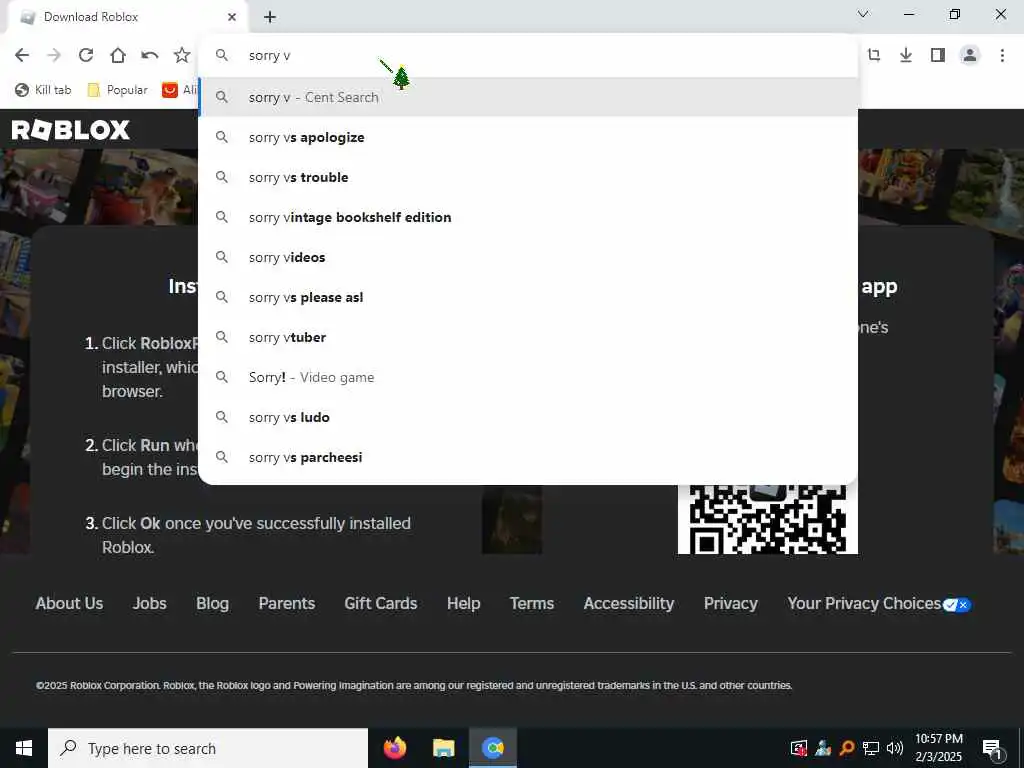This screenshot has height=768, width=1024.
Task: Open the Gift Cards footer link
Action: 381,603
